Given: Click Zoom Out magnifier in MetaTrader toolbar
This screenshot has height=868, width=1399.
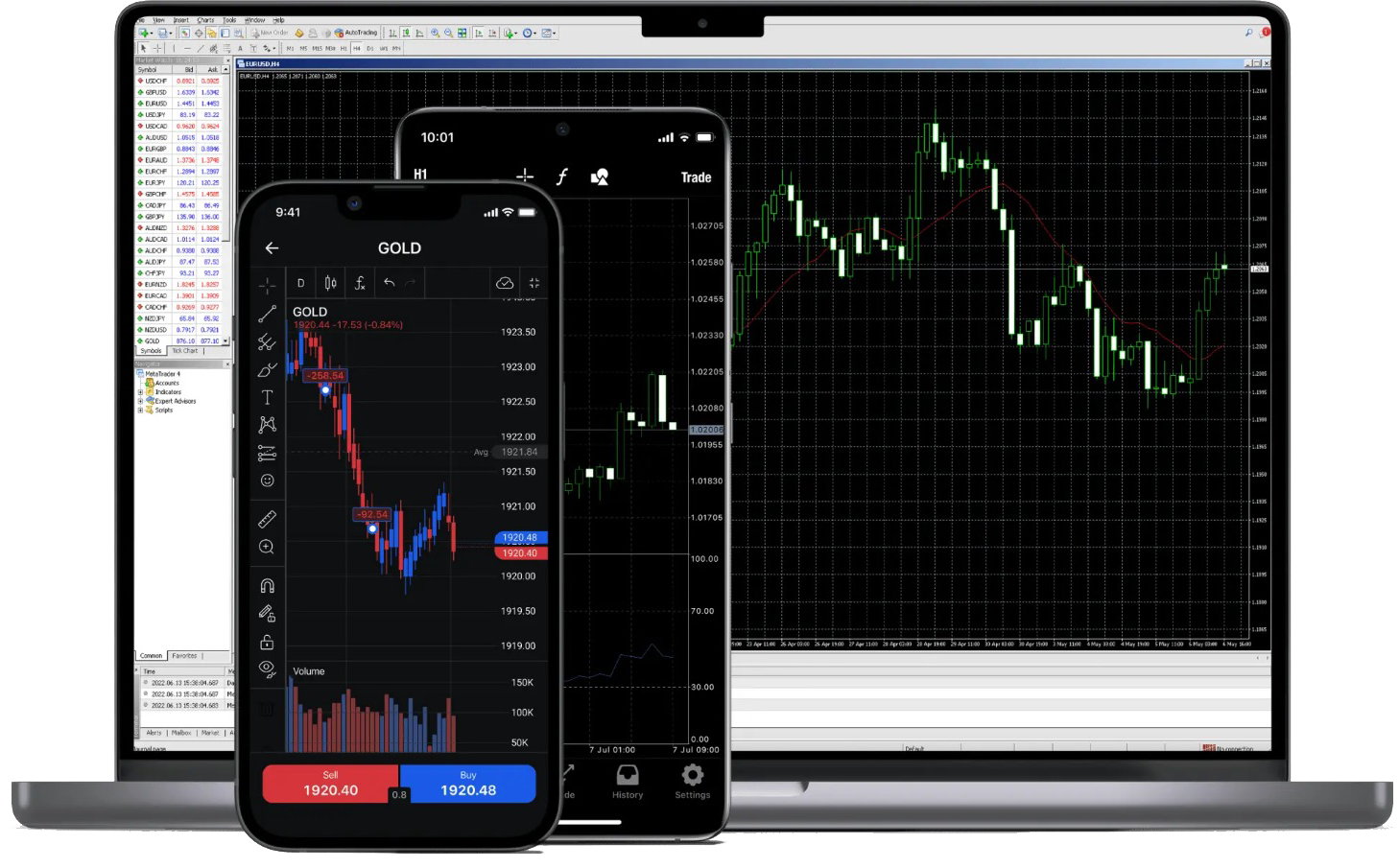Looking at the screenshot, I should point(448,33).
